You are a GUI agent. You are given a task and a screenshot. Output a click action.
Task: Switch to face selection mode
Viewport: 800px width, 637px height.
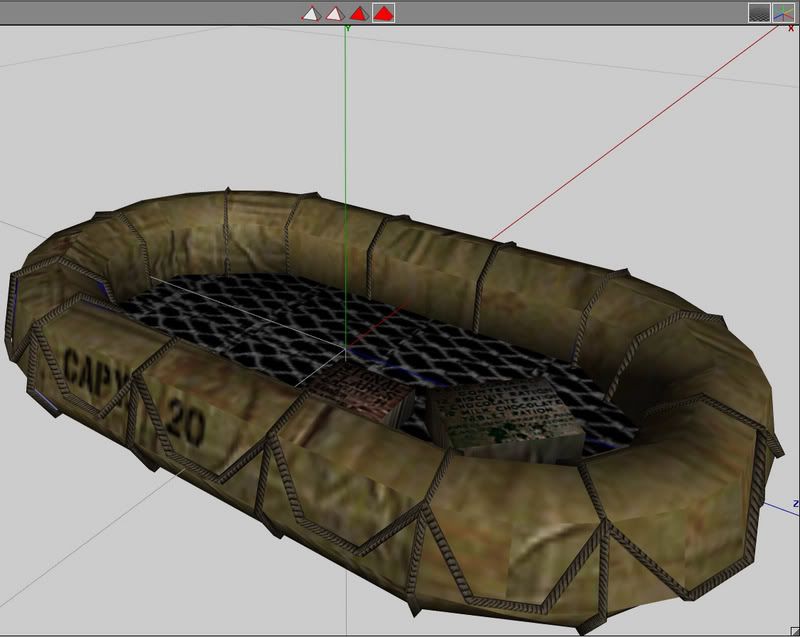(359, 13)
